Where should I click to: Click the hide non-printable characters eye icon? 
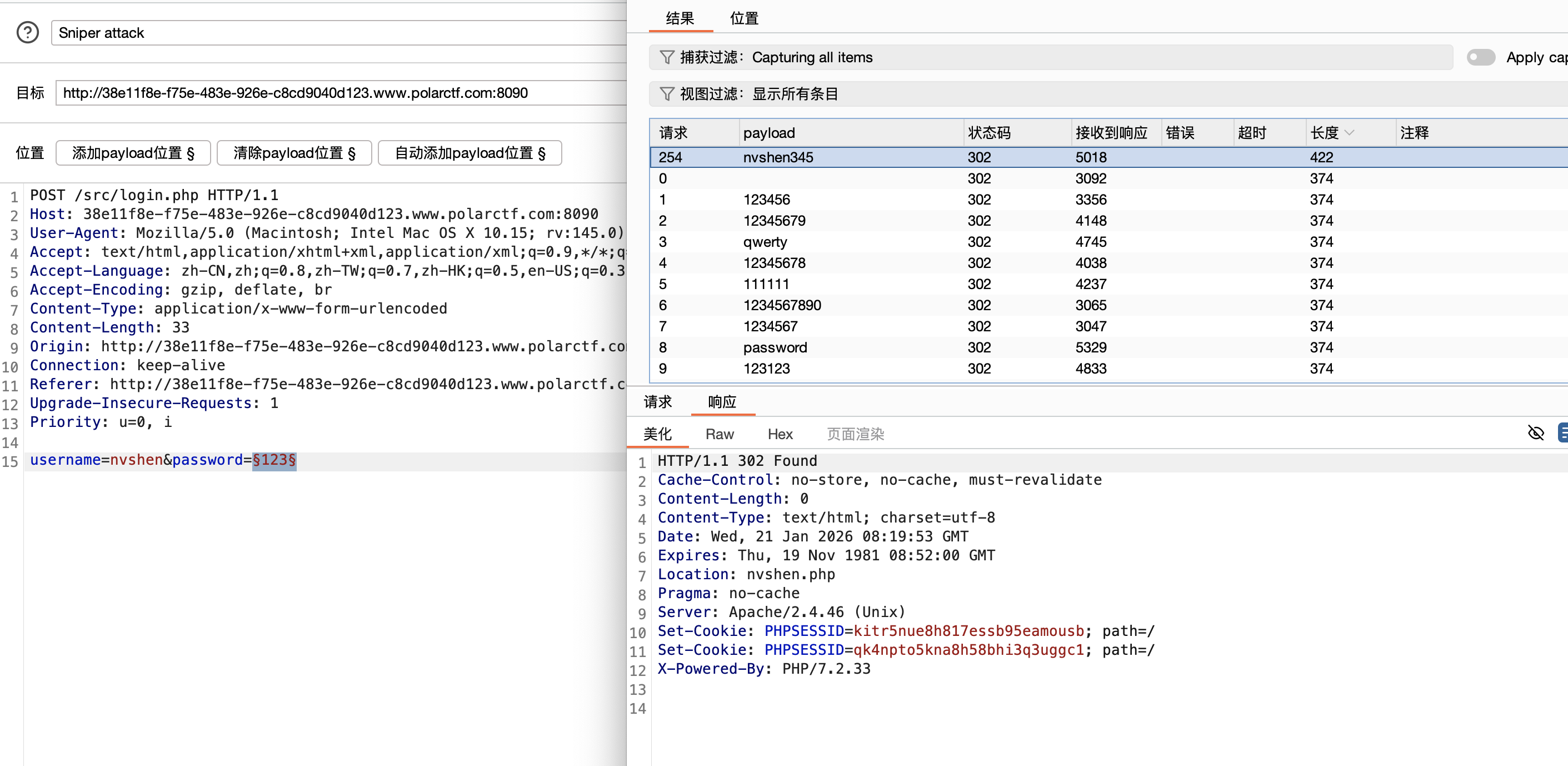1536,433
